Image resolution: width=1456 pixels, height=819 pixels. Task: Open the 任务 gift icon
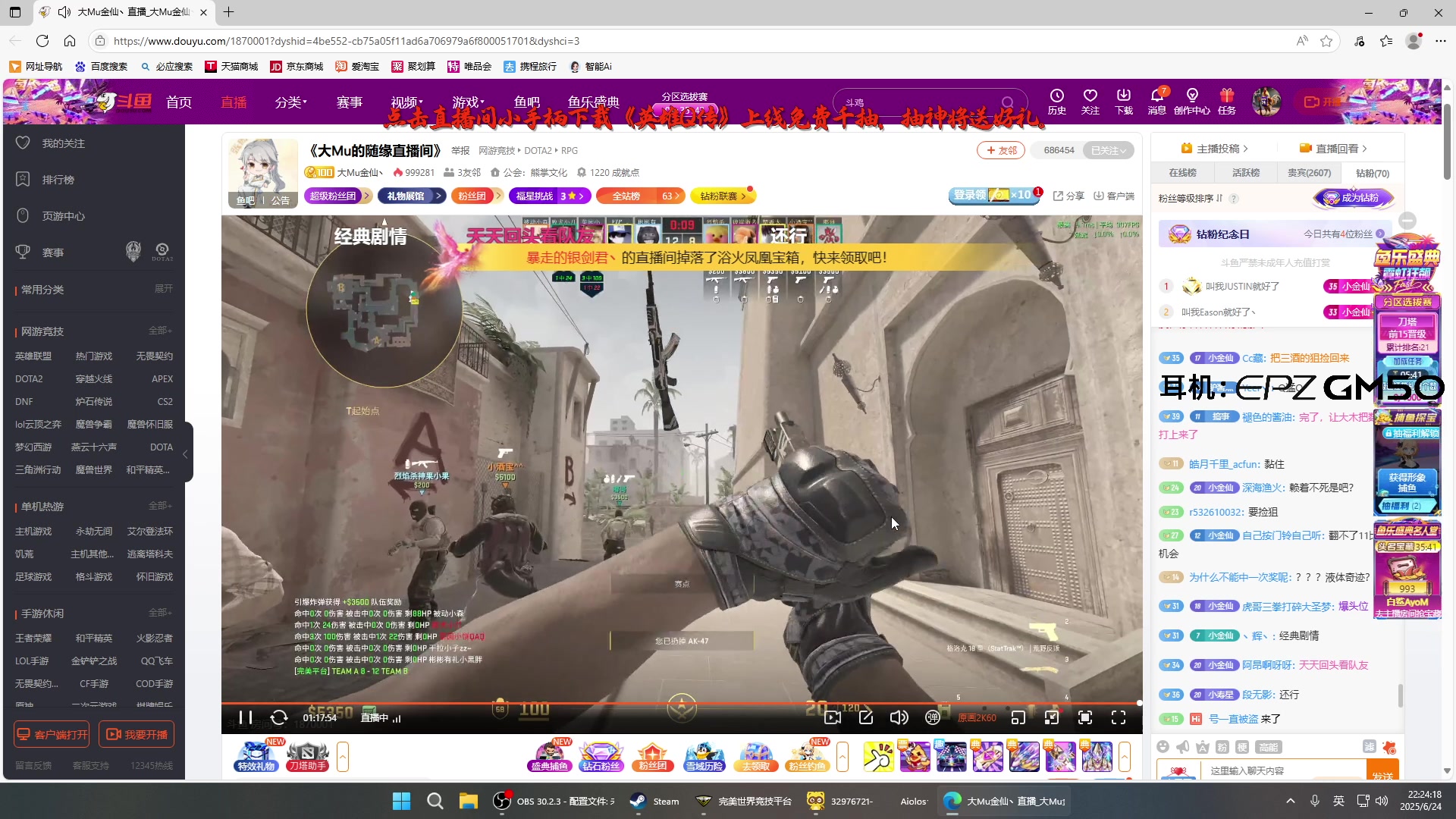(x=1227, y=101)
